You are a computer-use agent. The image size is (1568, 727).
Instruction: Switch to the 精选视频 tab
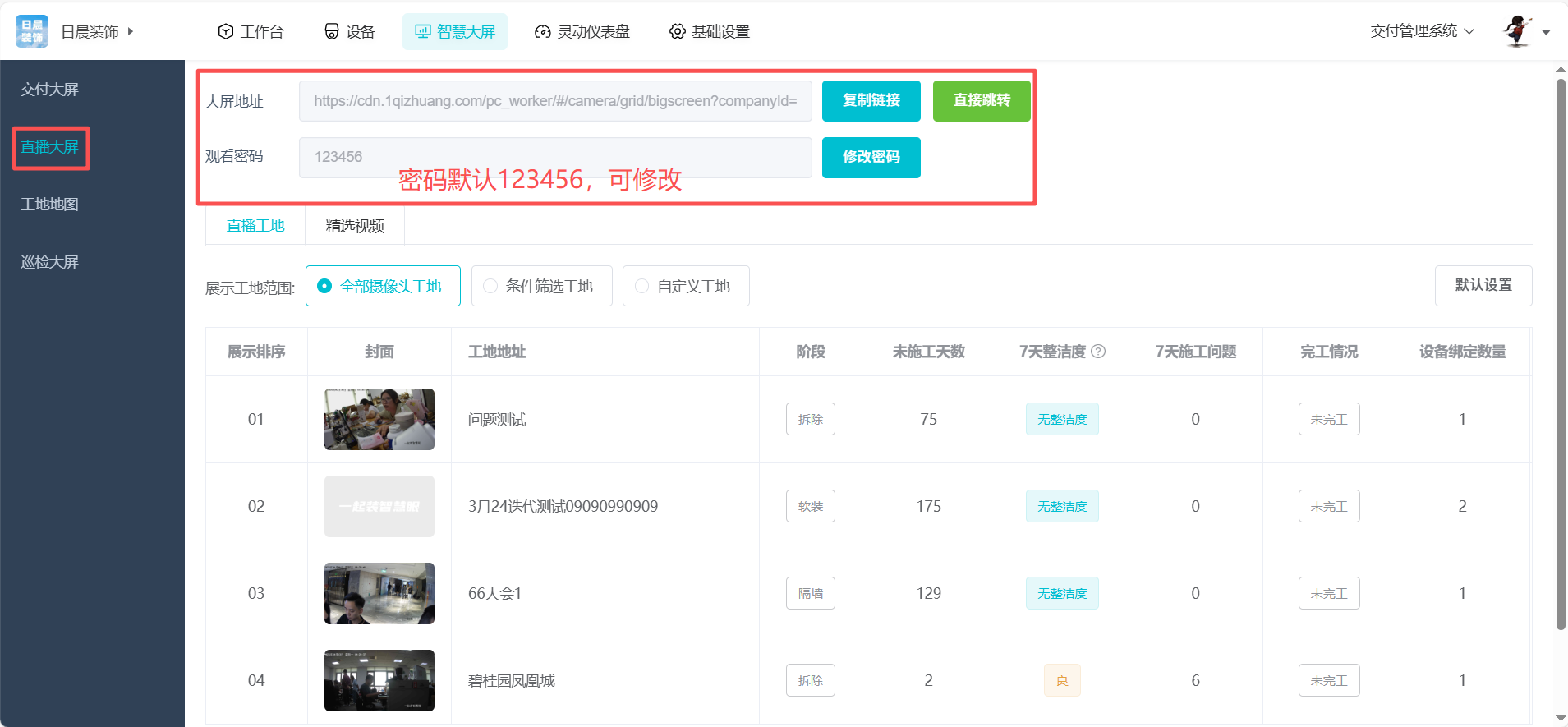point(355,226)
